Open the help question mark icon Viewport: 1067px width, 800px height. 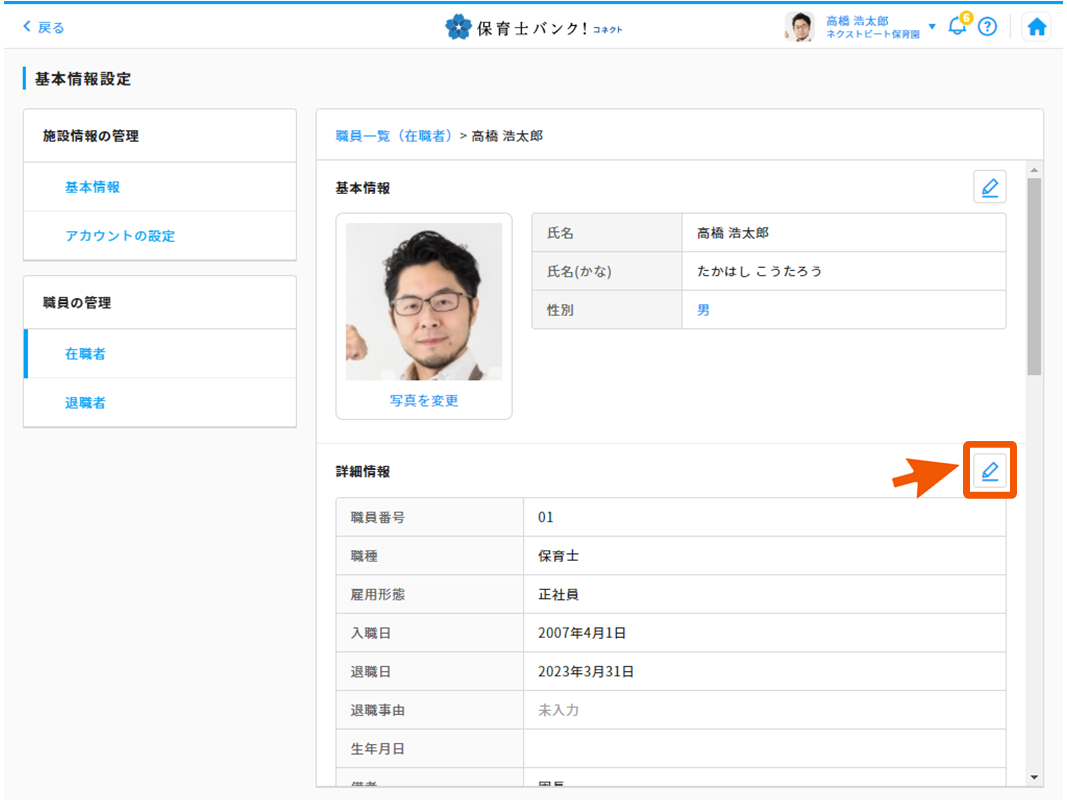pyautogui.click(x=987, y=27)
